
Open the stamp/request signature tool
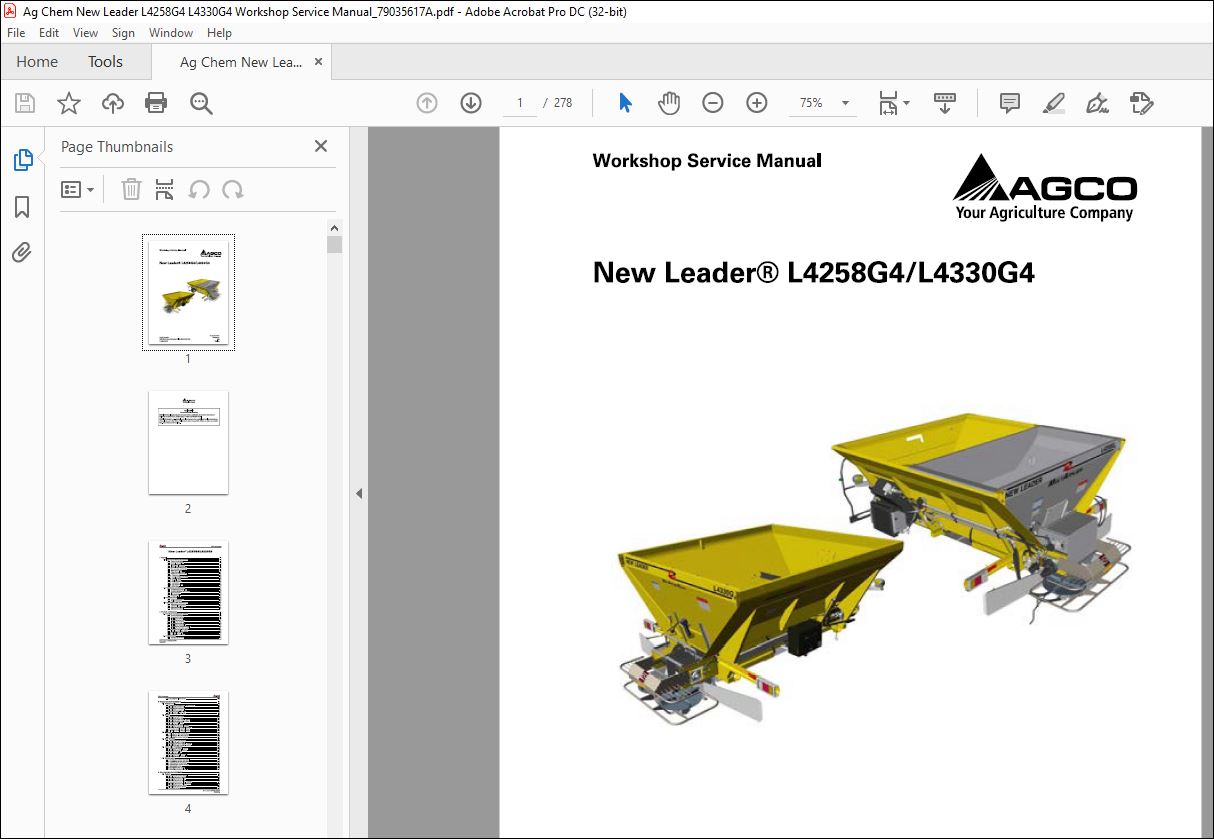tap(1141, 103)
